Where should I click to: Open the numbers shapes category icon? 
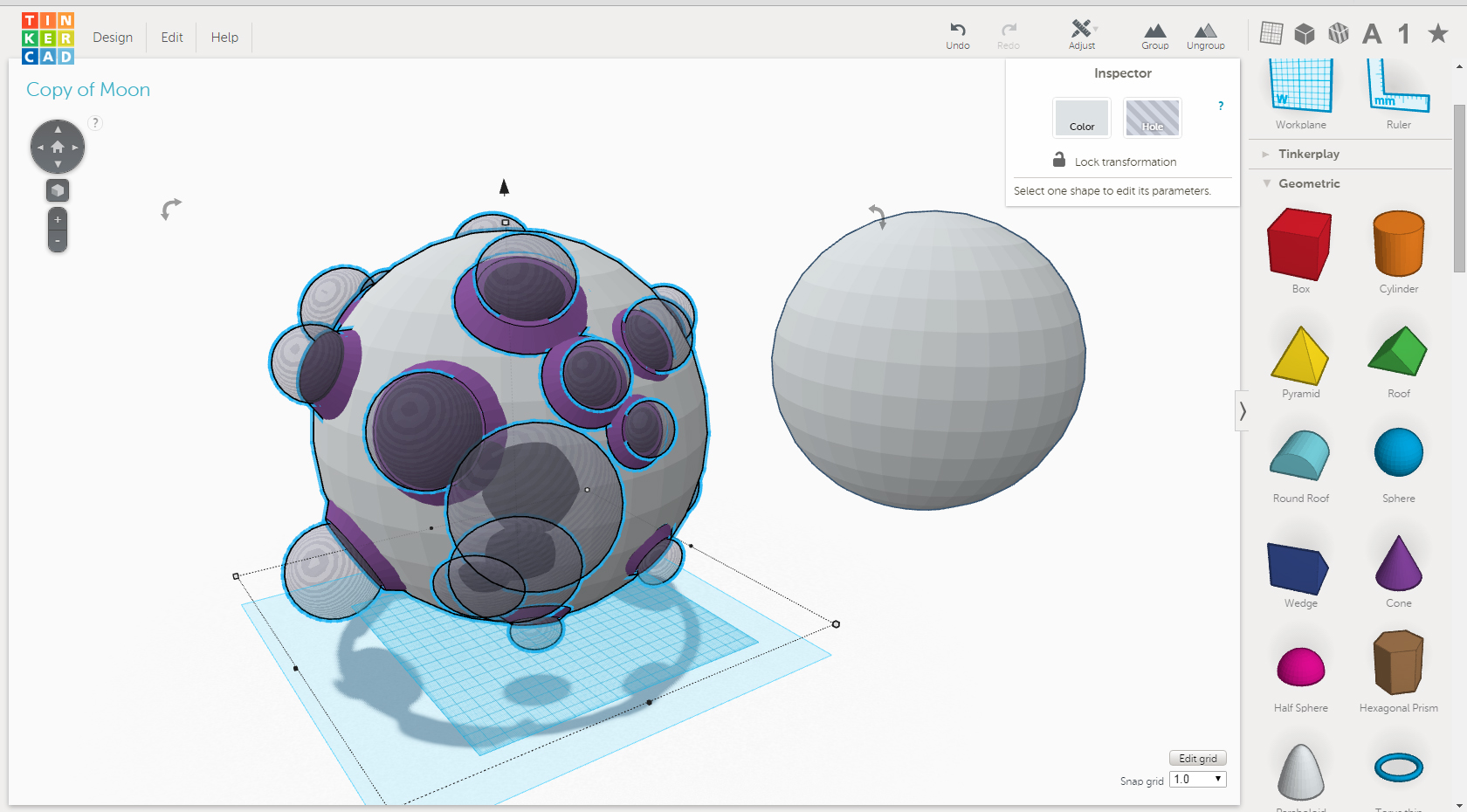click(1403, 33)
